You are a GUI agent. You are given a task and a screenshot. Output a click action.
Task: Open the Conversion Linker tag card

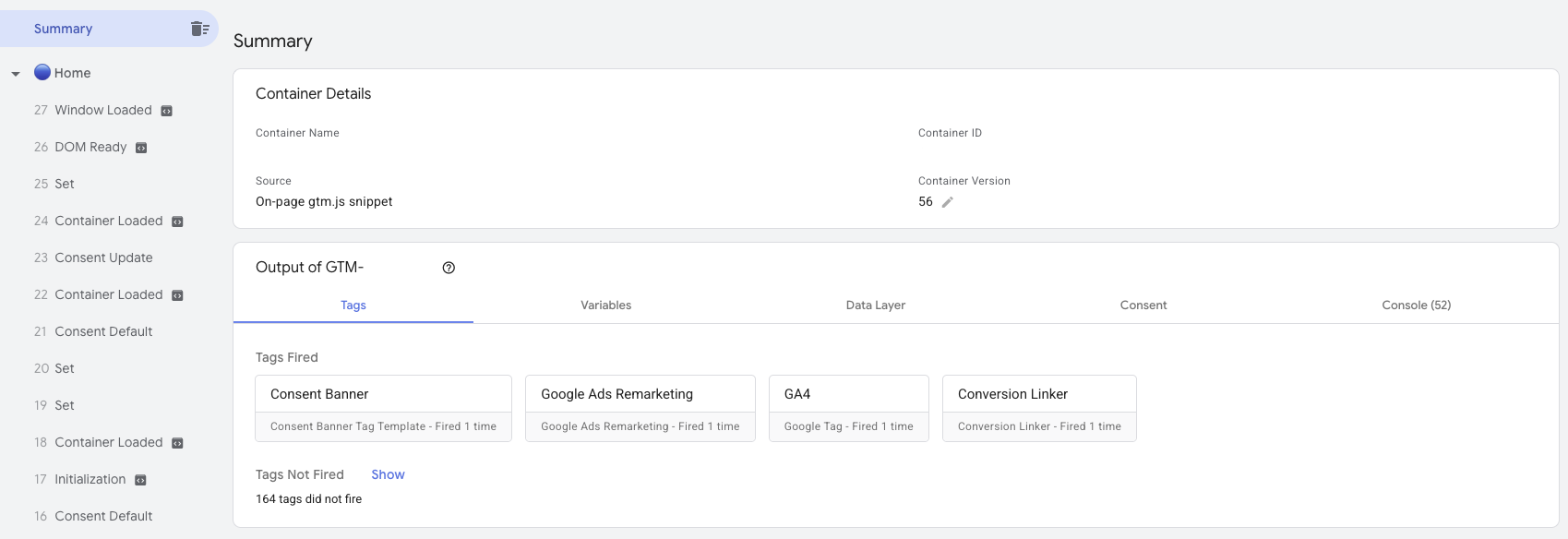1038,408
